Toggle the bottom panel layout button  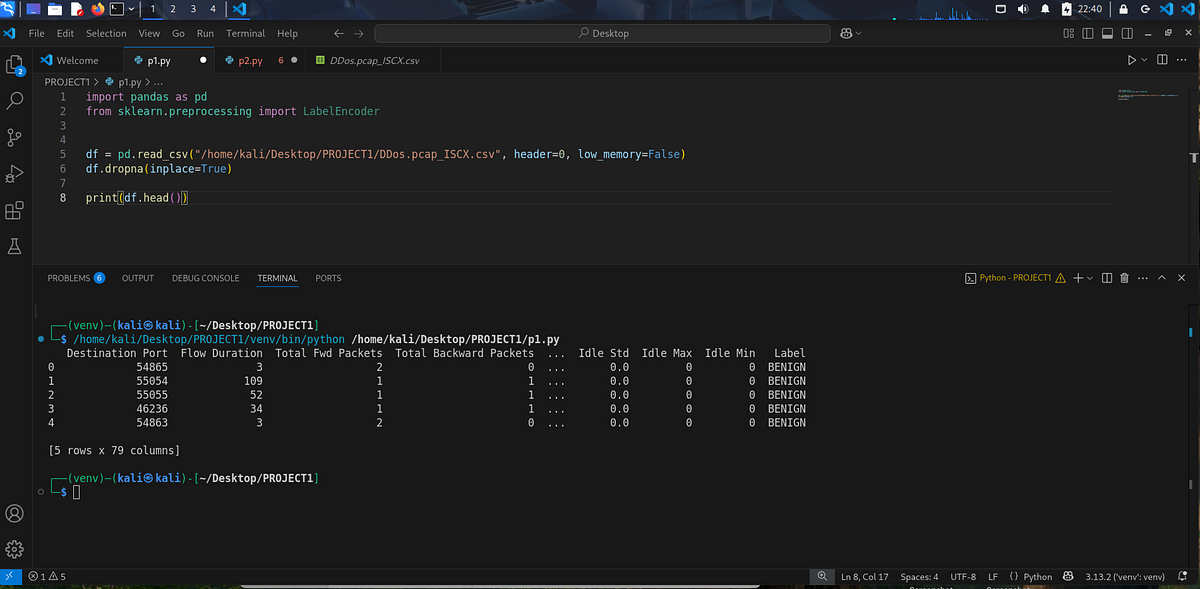tap(1106, 33)
